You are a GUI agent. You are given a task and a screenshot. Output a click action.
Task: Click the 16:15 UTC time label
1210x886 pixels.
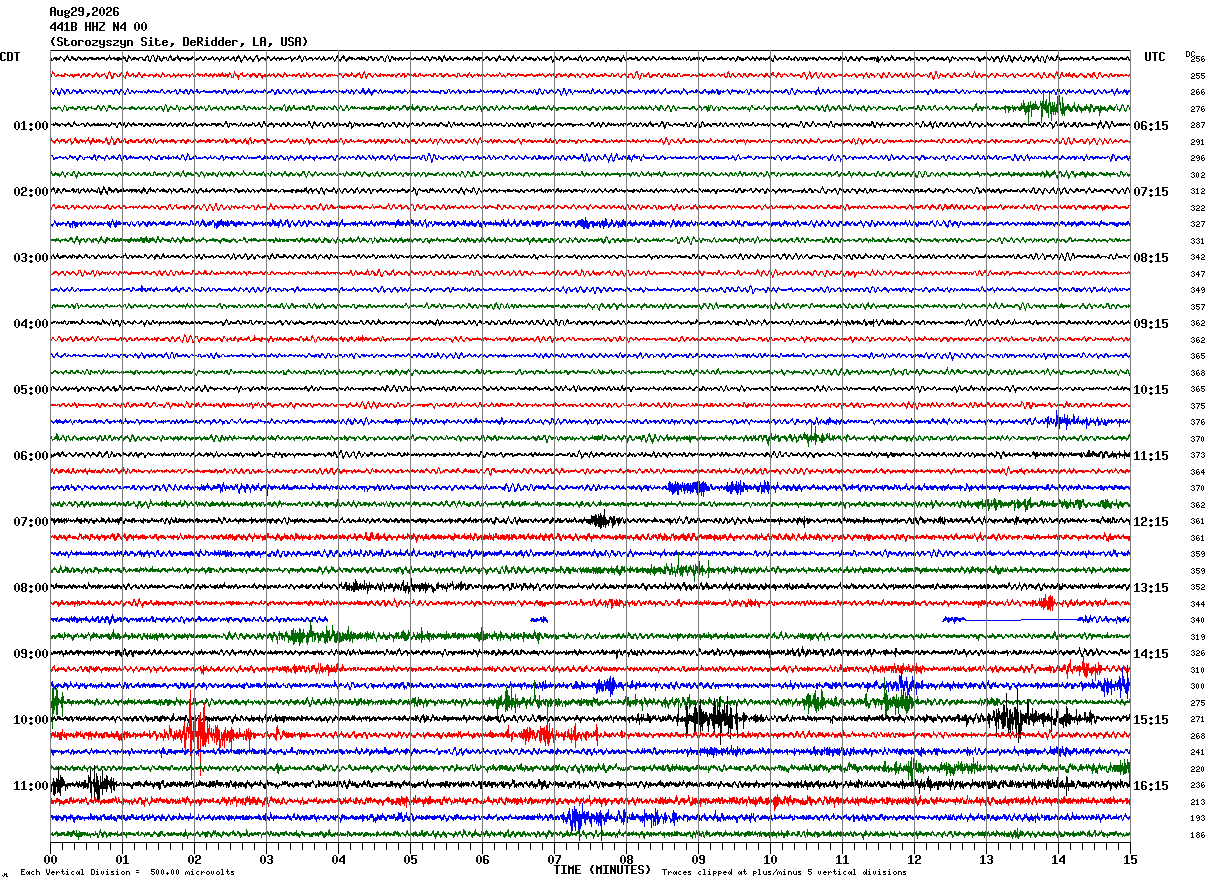1151,786
